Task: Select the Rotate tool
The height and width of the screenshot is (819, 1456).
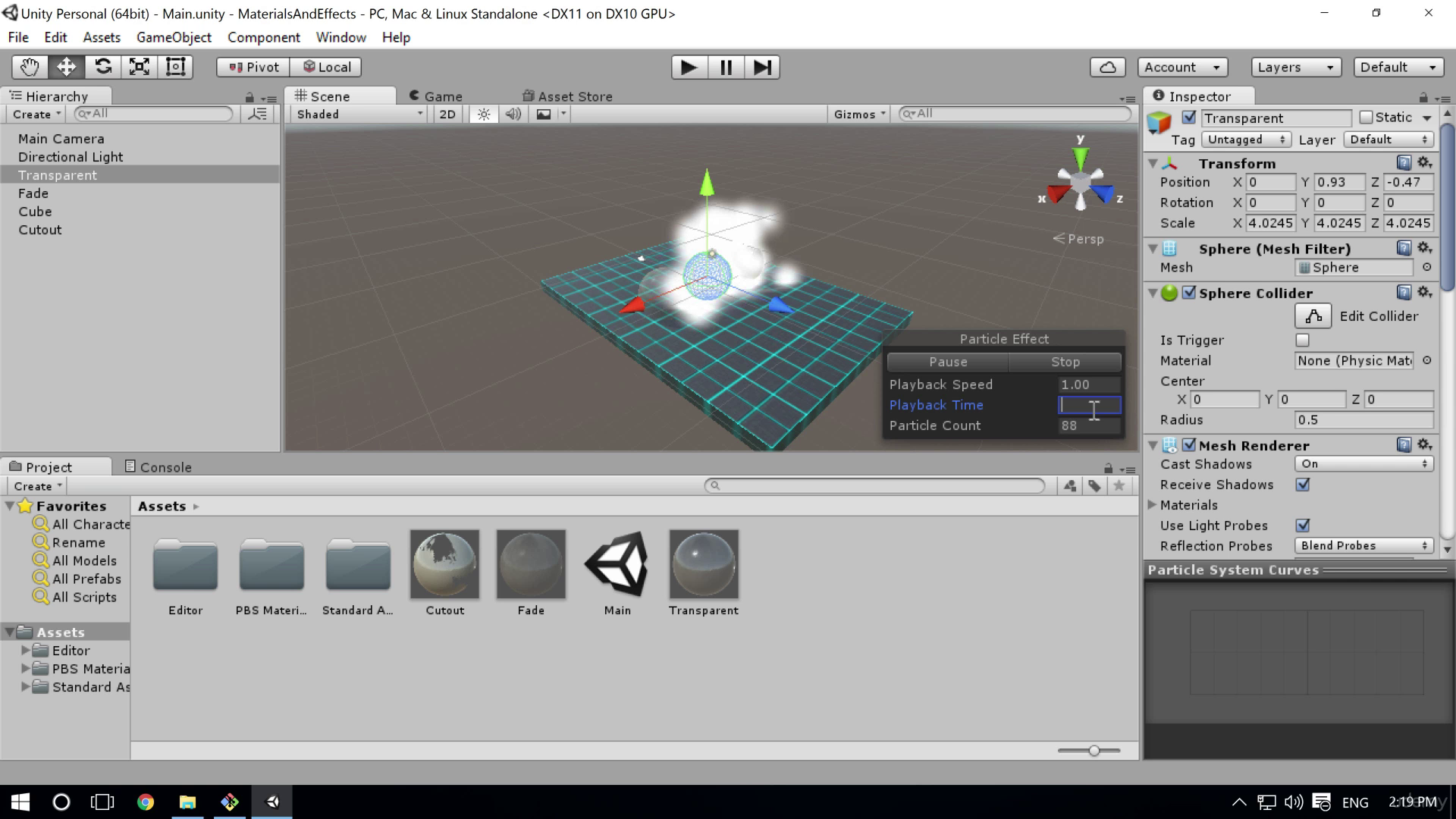Action: pyautogui.click(x=102, y=67)
